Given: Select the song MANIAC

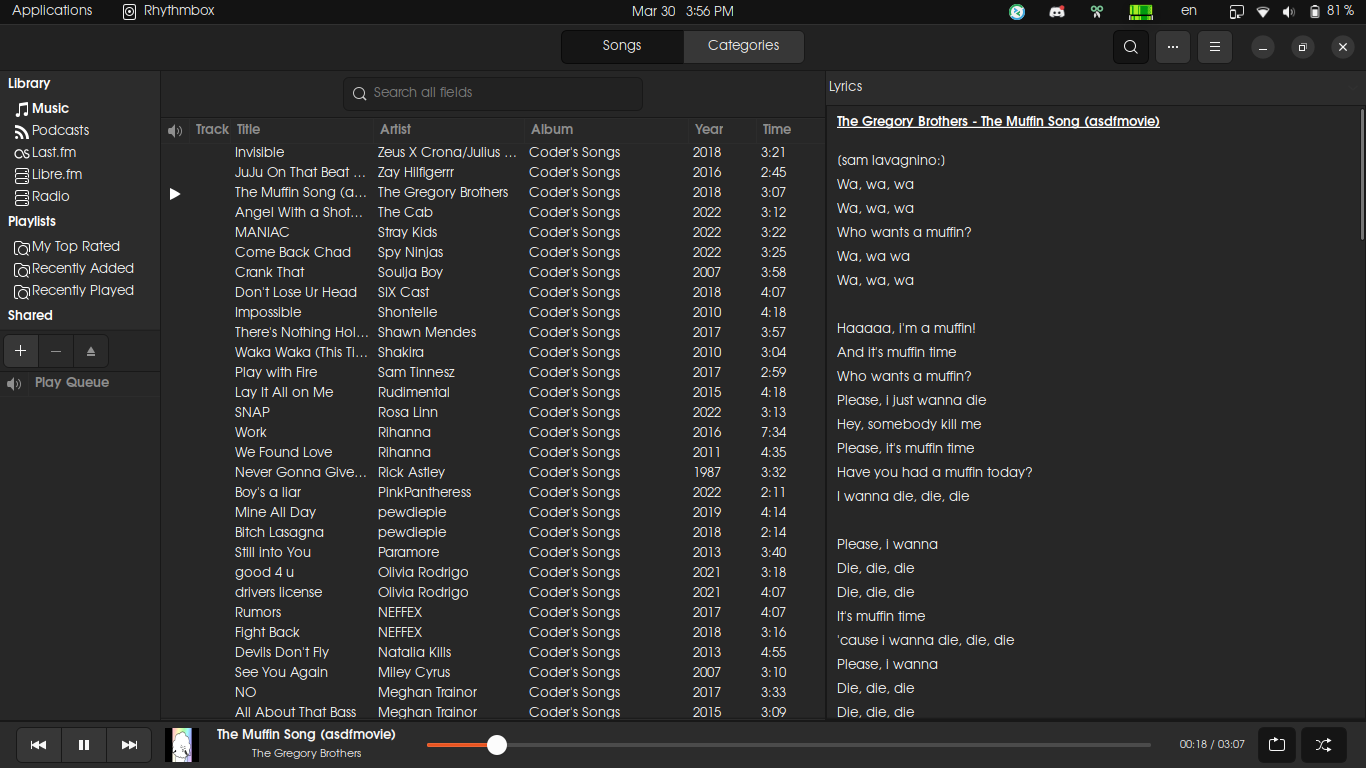Looking at the screenshot, I should (262, 232).
